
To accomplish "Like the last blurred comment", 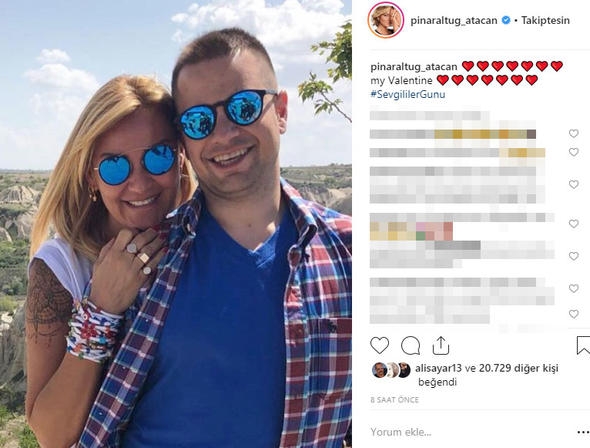I will pyautogui.click(x=573, y=314).
